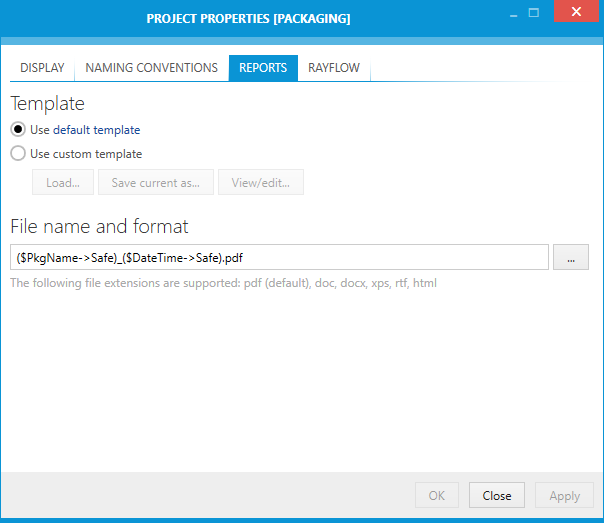Click the Apply button
This screenshot has height=523, width=604.
coord(564,495)
